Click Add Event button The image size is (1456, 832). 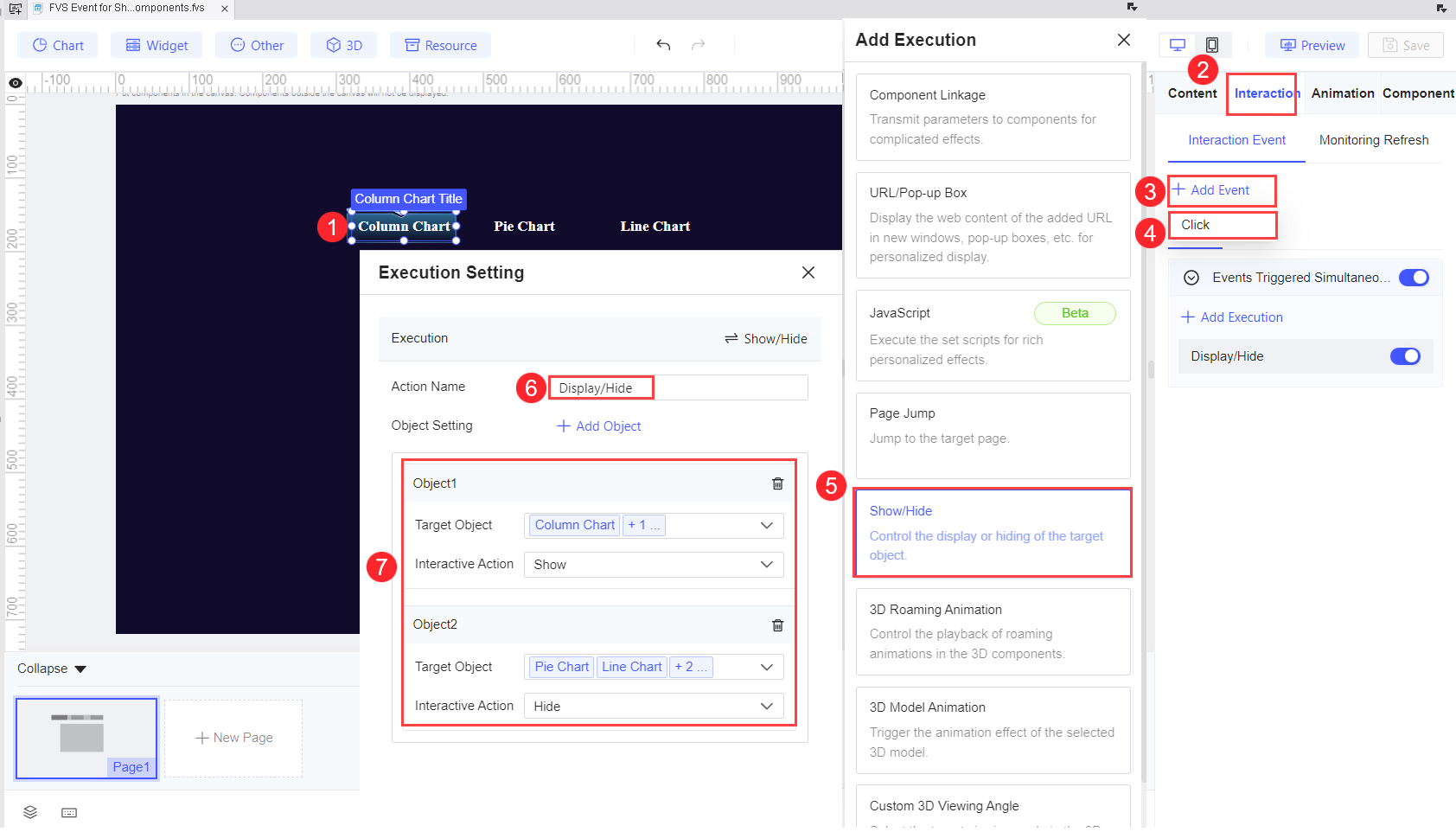(x=1211, y=190)
